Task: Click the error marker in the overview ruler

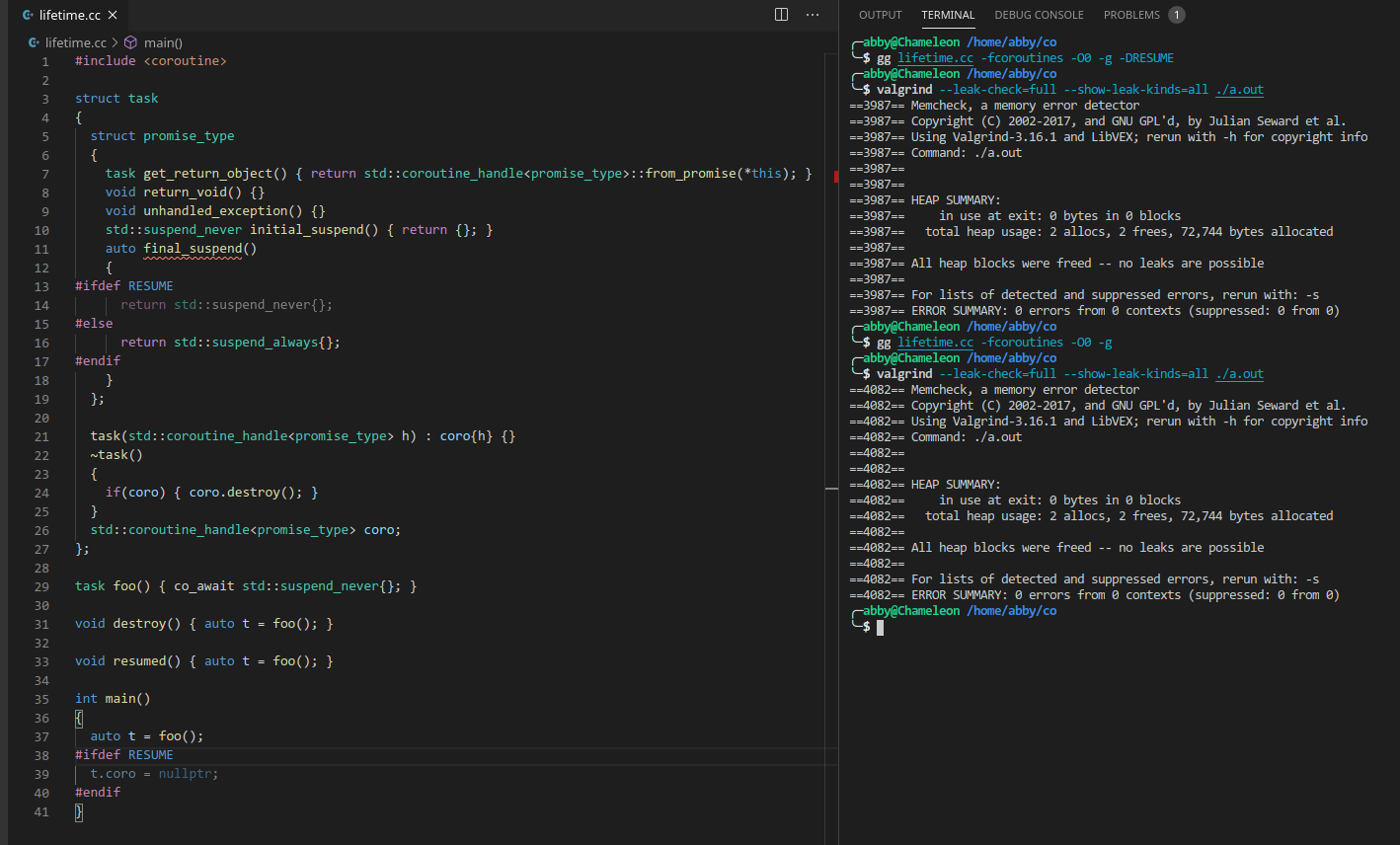Action: 836,177
